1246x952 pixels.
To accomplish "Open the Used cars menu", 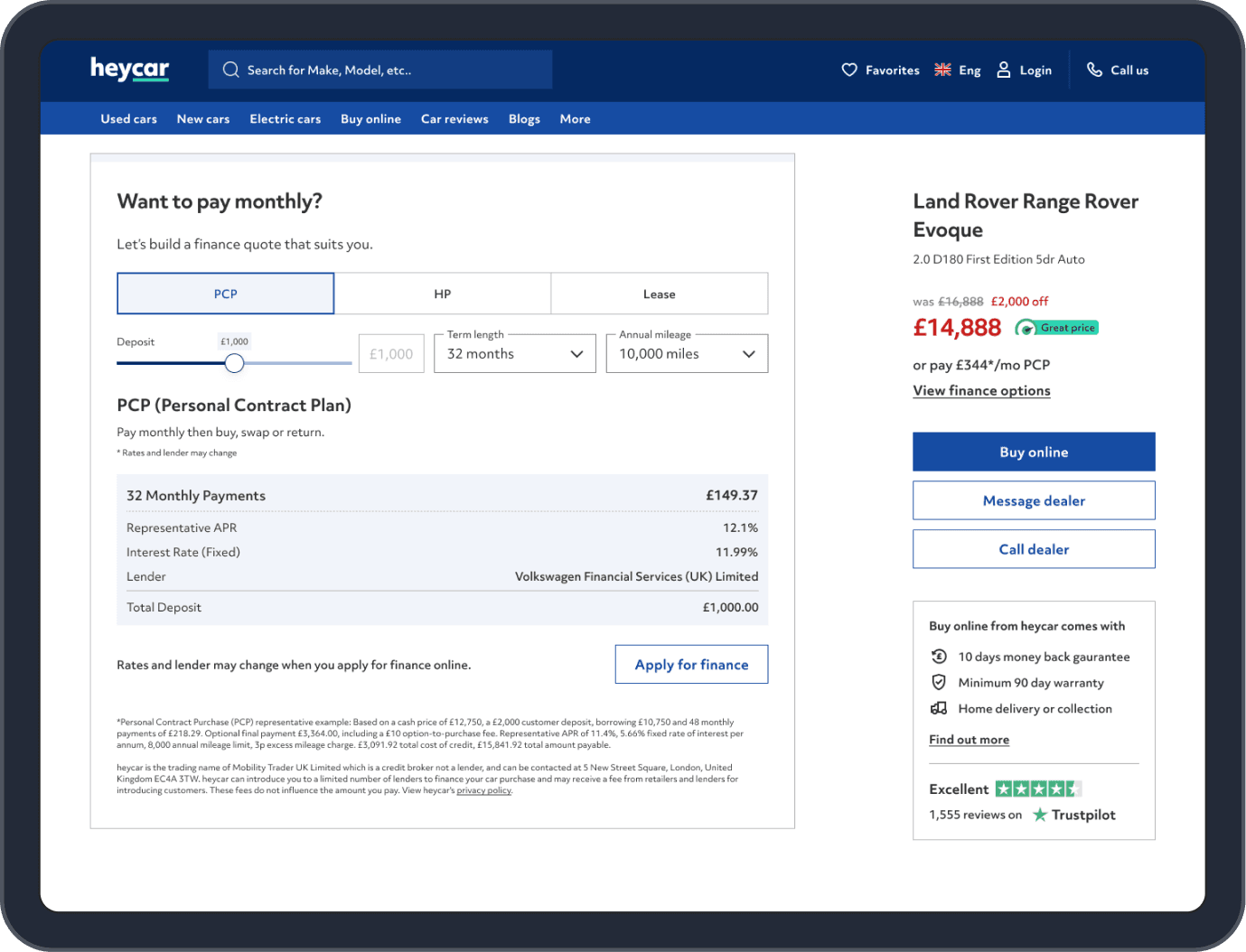I will pos(129,118).
